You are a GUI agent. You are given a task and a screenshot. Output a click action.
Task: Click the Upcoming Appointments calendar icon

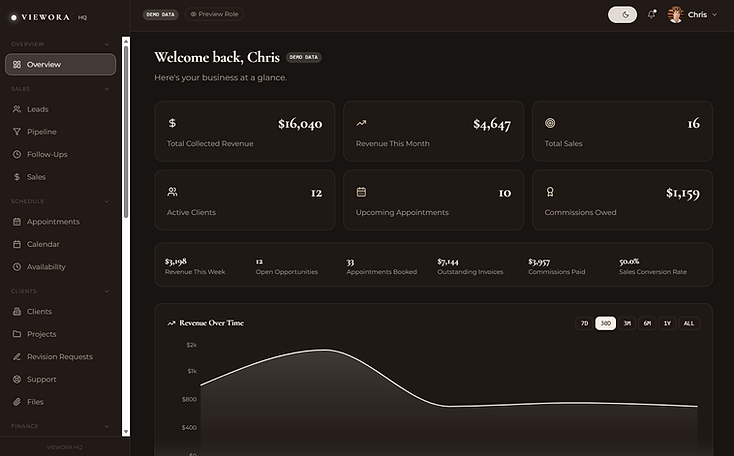point(361,192)
